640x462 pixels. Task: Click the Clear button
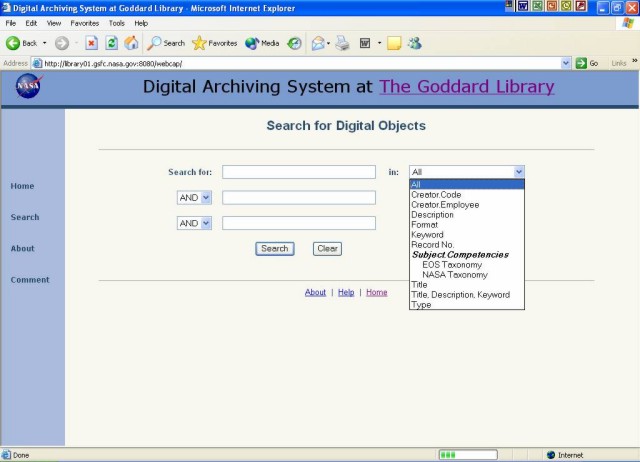[x=327, y=249]
